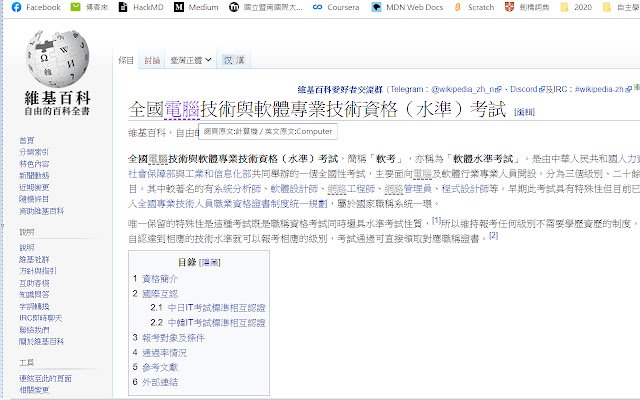Open sidebar link 聯絡我們
640x400 pixels.
[34, 330]
